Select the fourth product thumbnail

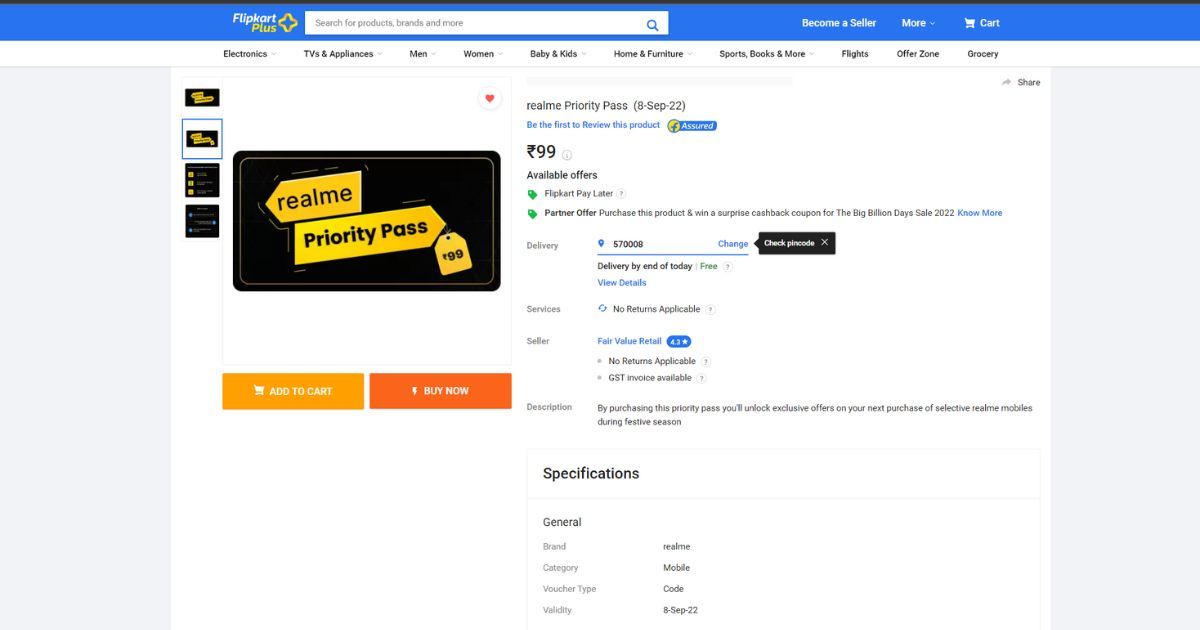[x=202, y=221]
